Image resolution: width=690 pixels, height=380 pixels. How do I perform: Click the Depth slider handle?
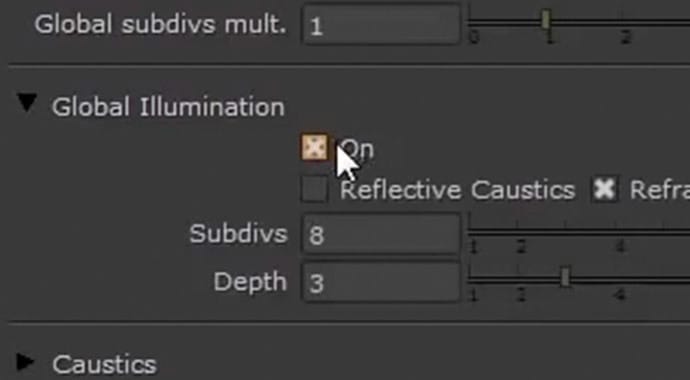coord(565,277)
